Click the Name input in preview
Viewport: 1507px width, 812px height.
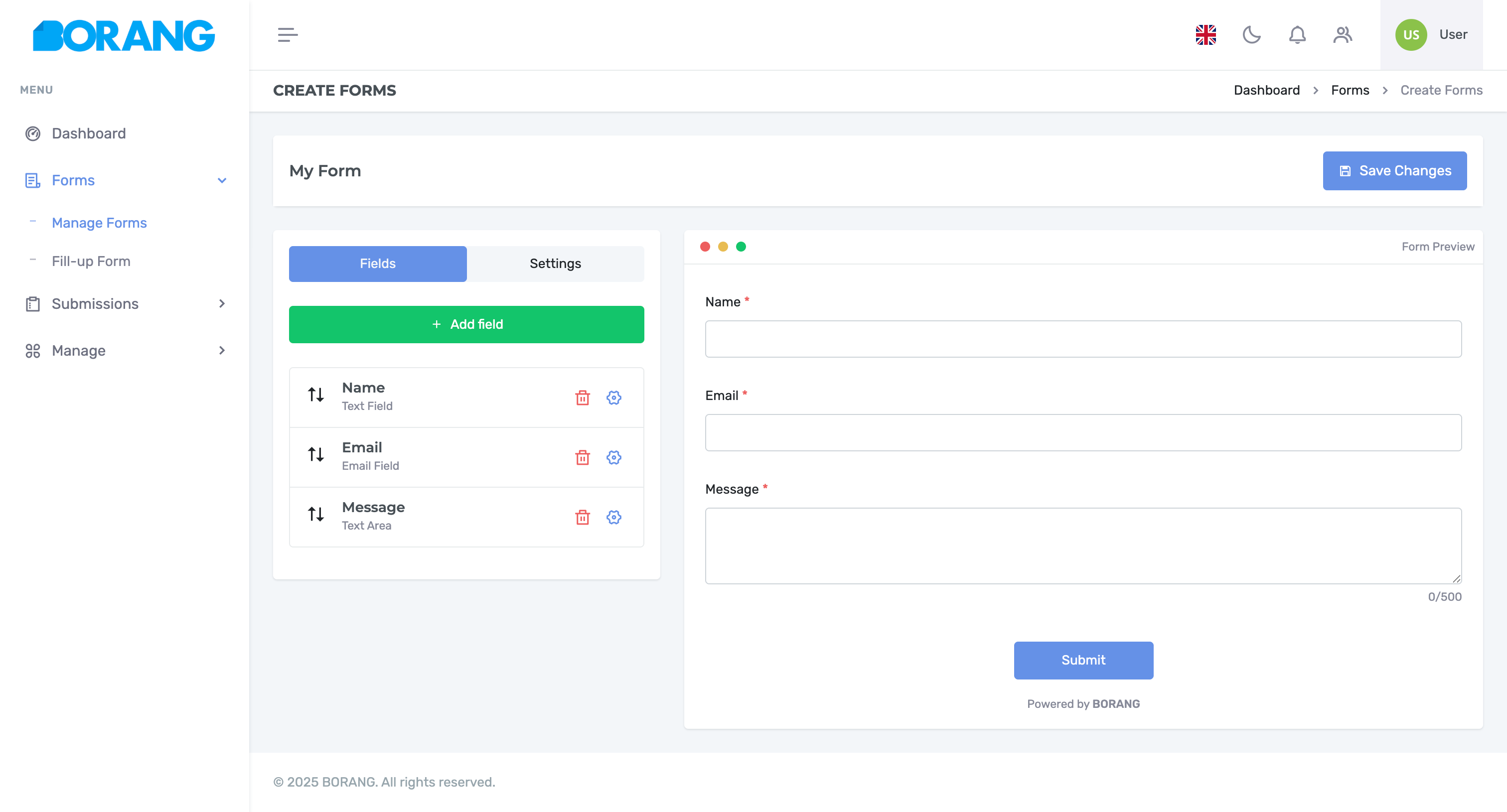tap(1083, 339)
